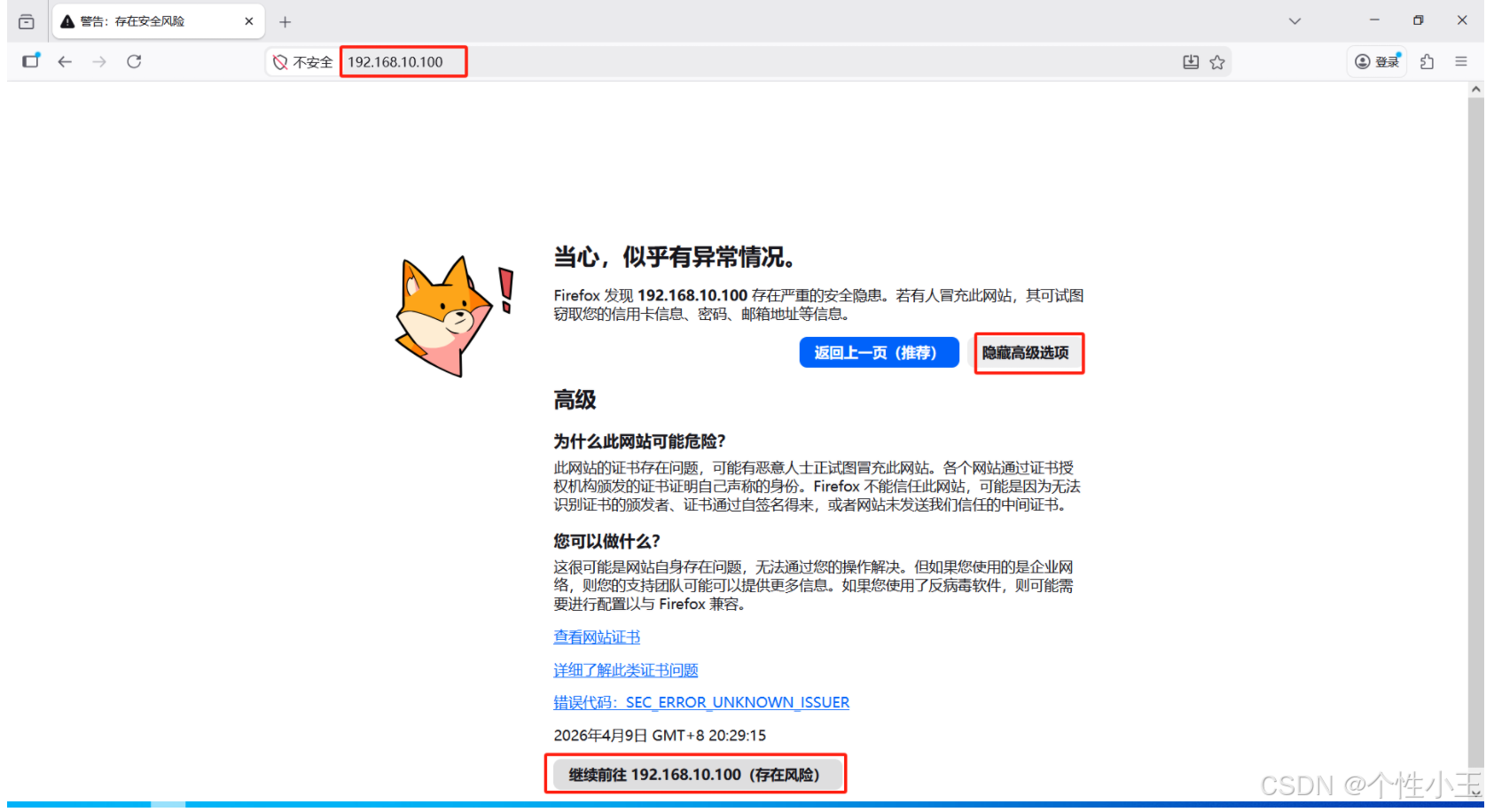Minimize the Firefox window
Screen dimensions: 1486x812
[x=1374, y=20]
